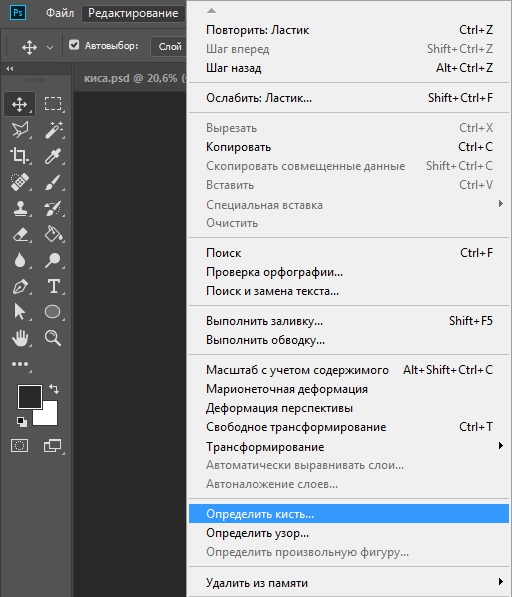Select the Rectangular Marquee tool
The height and width of the screenshot is (597, 512).
[x=53, y=104]
